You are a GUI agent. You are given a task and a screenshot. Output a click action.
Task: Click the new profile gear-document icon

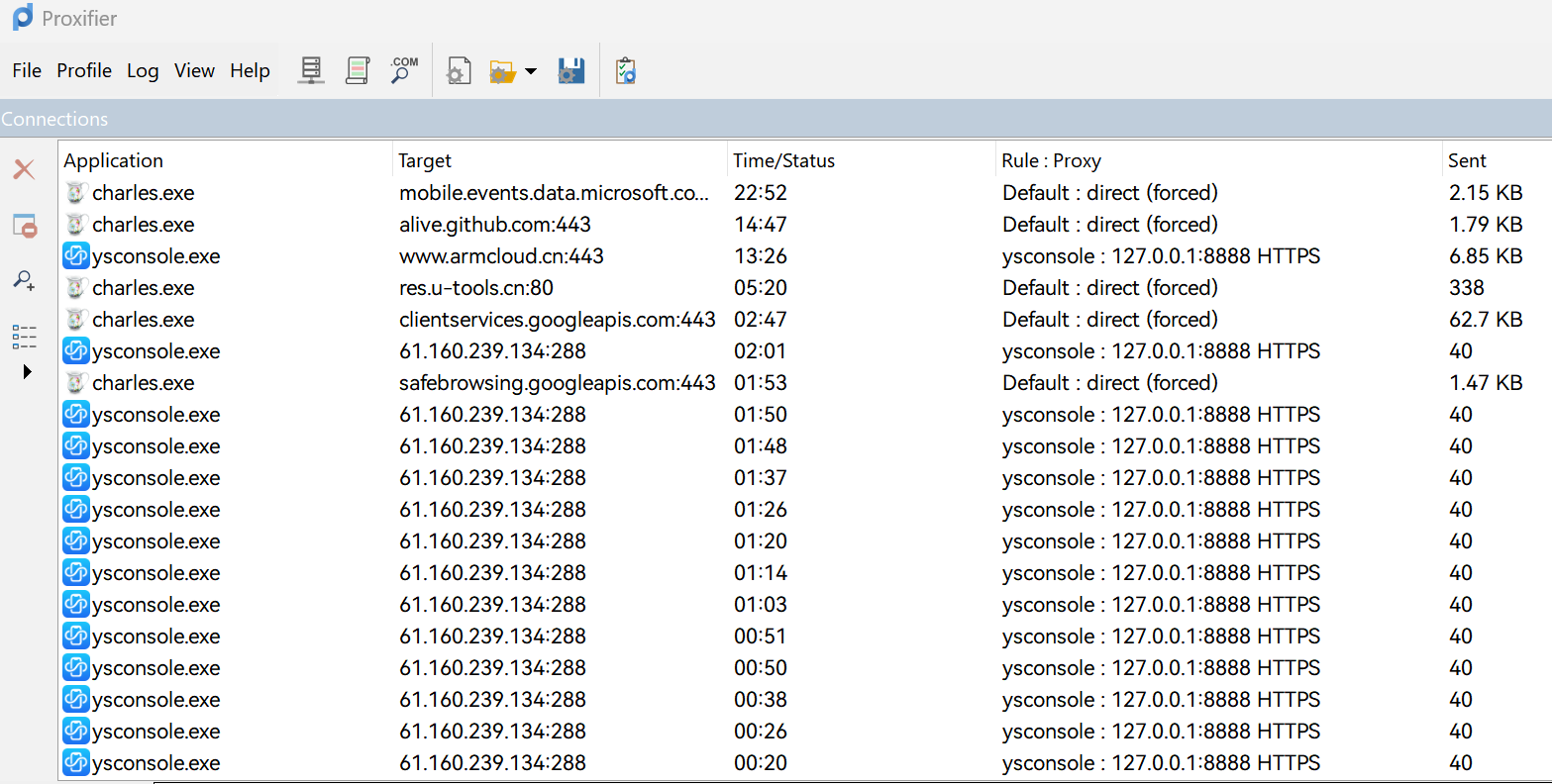point(459,71)
